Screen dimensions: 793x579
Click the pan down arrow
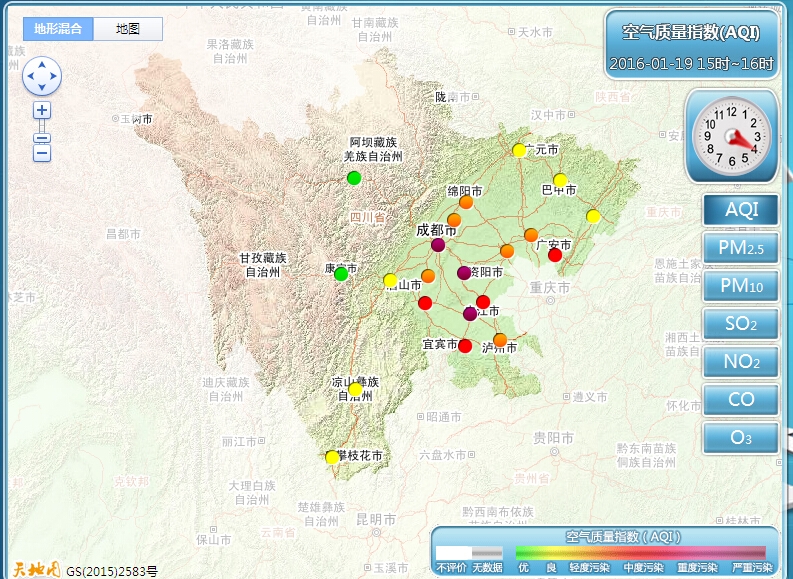(42, 87)
